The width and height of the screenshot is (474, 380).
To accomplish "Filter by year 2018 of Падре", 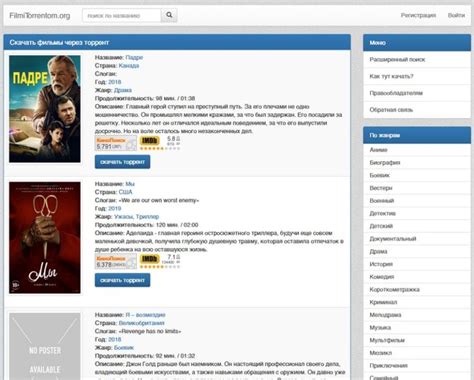I will (114, 82).
